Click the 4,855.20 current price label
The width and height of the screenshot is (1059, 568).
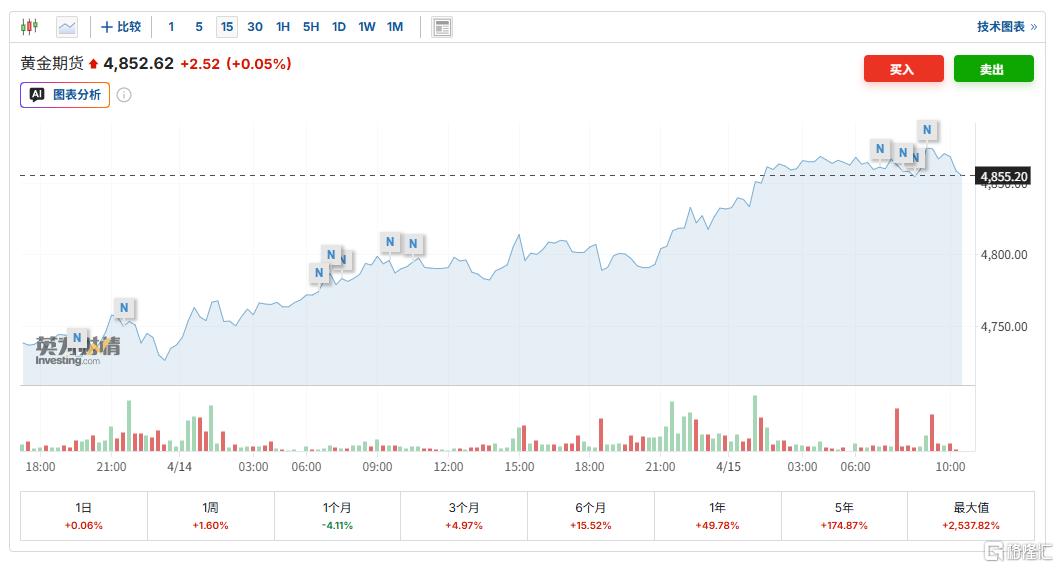(1003, 177)
